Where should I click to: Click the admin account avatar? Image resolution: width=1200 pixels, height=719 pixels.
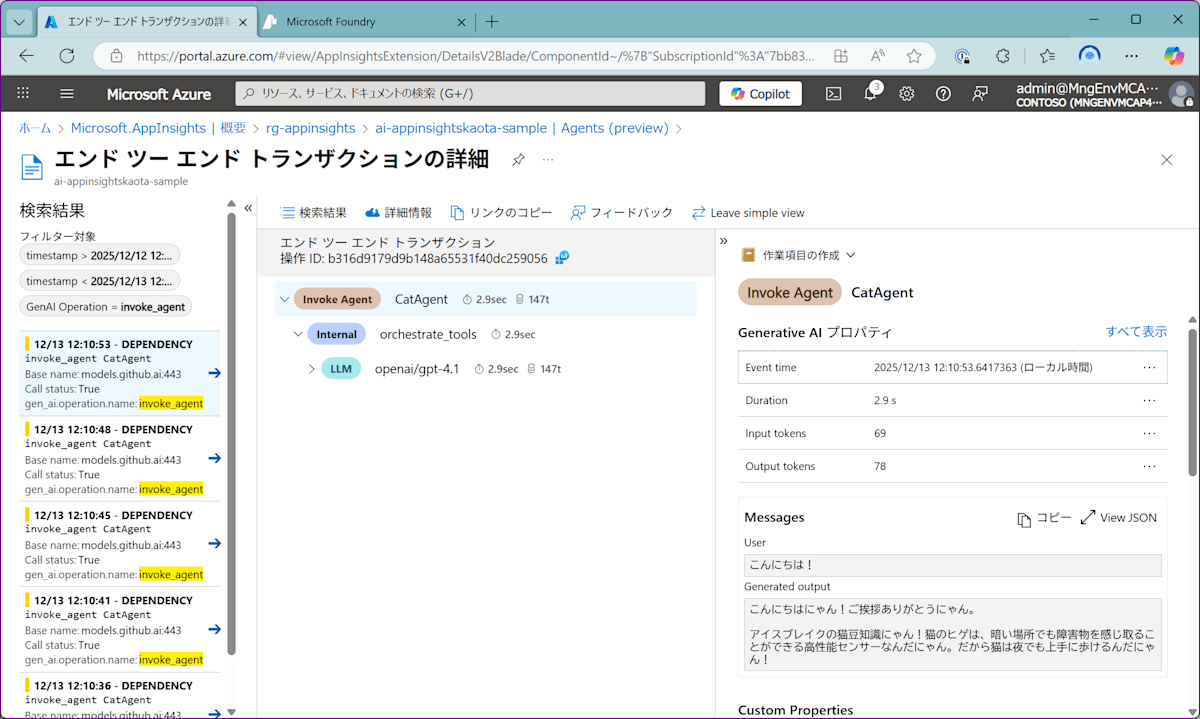(x=1181, y=94)
